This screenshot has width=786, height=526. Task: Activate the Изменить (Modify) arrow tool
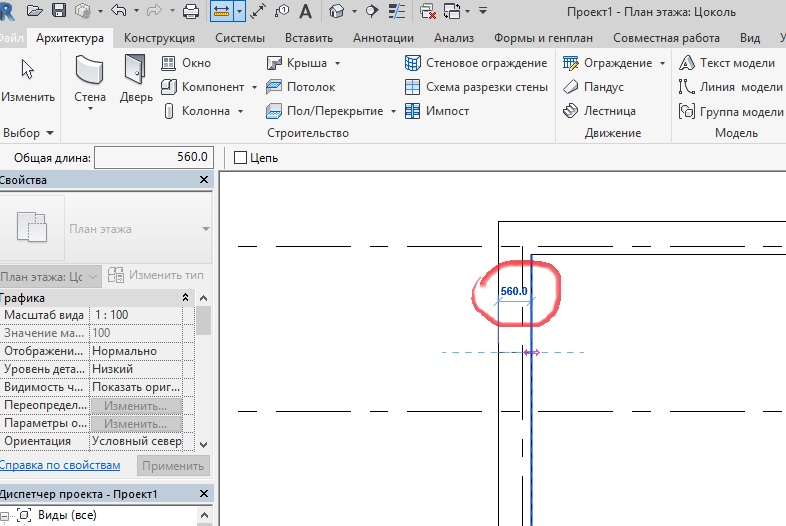27,78
